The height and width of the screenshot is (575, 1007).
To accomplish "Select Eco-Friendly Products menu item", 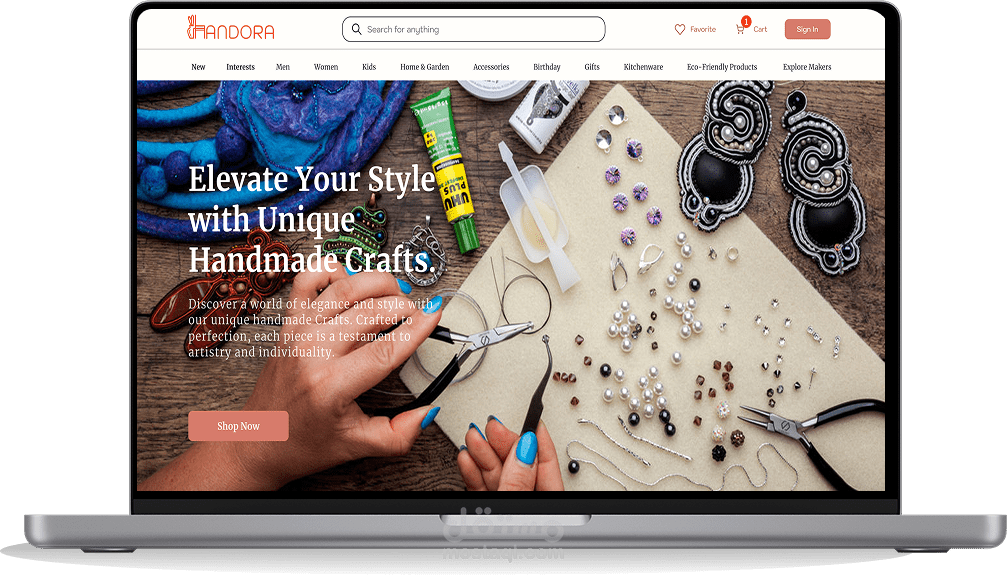I will 722,67.
